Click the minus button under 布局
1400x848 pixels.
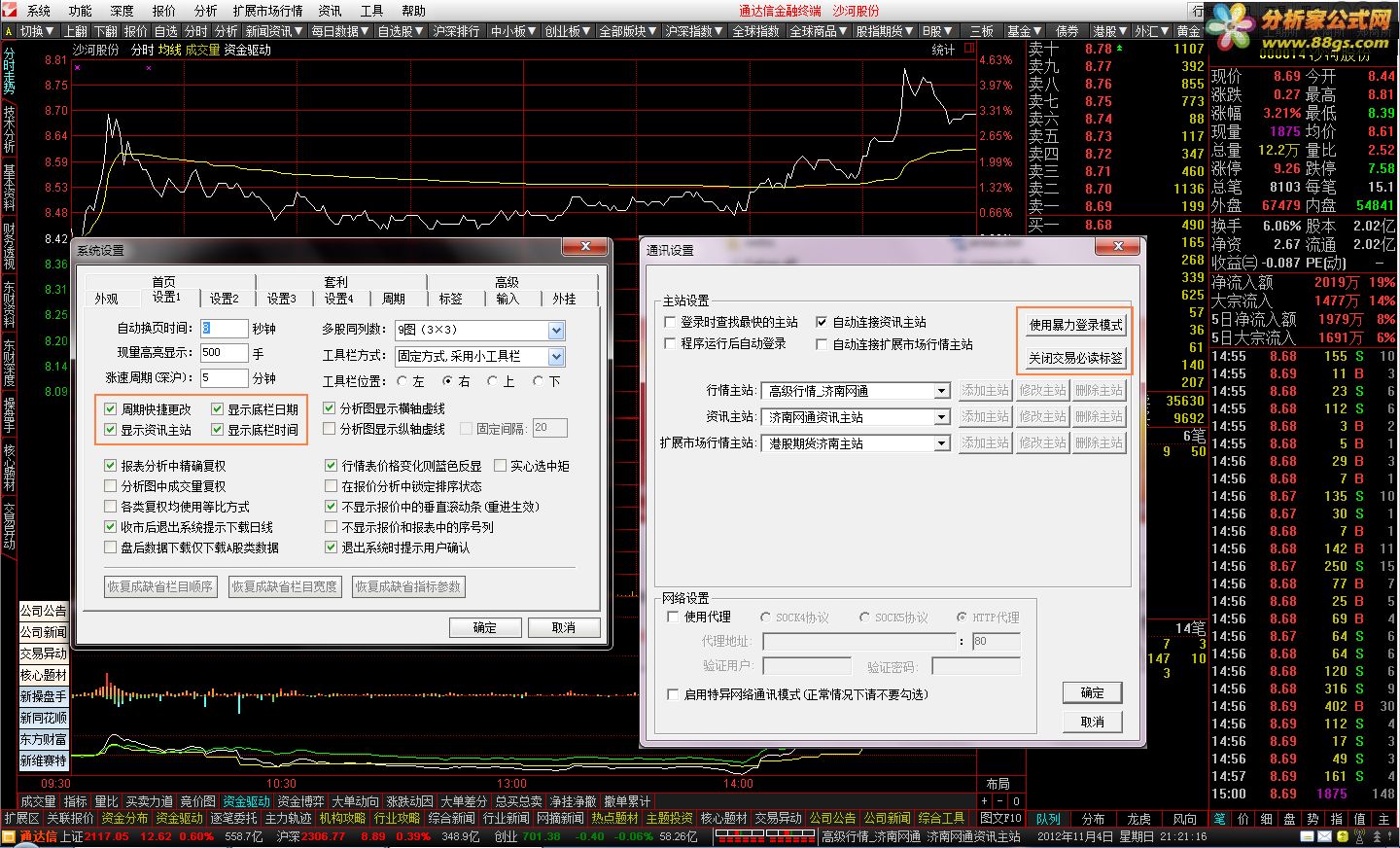997,801
